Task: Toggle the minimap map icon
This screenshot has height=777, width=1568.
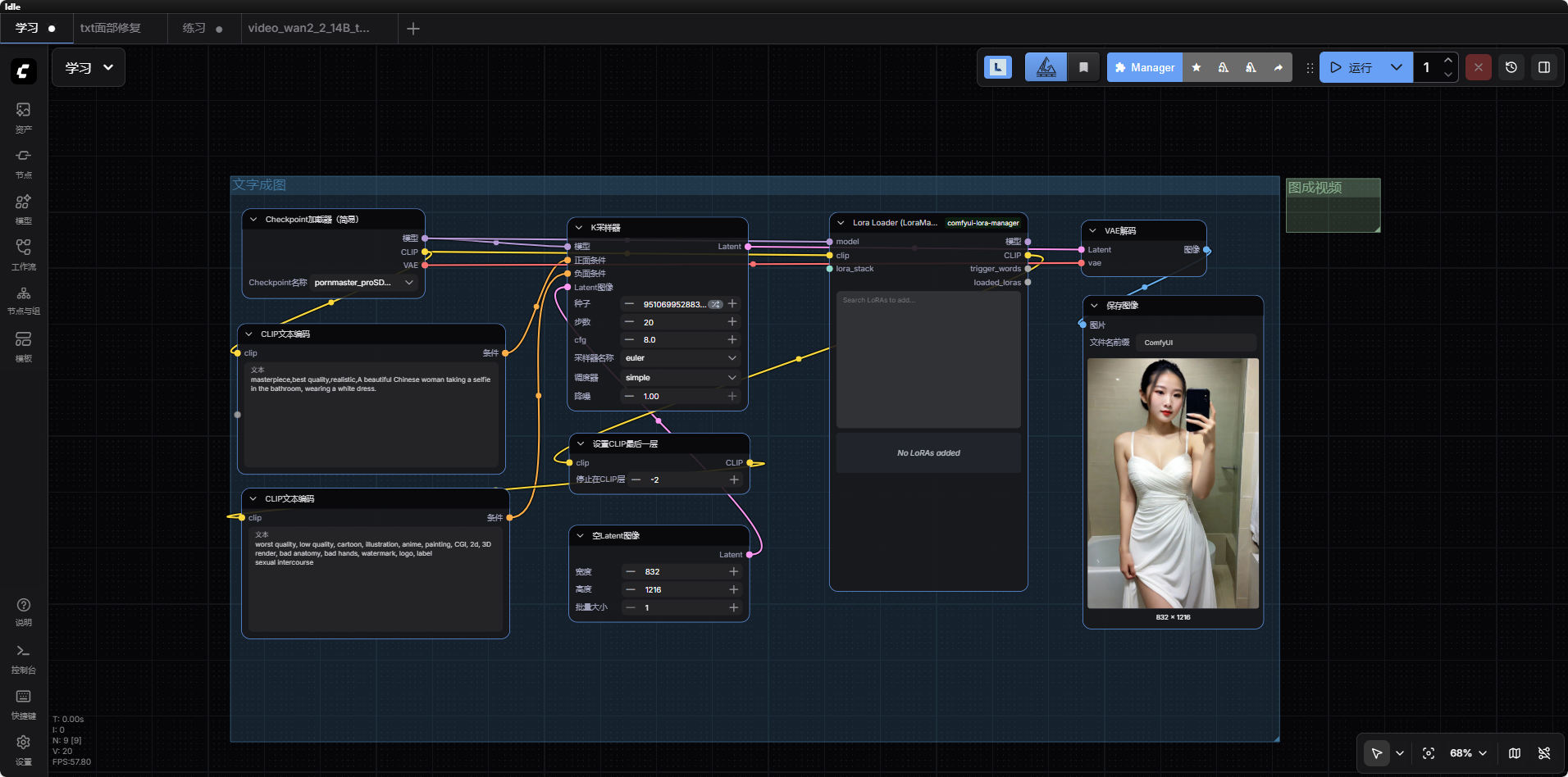Action: tap(1515, 753)
